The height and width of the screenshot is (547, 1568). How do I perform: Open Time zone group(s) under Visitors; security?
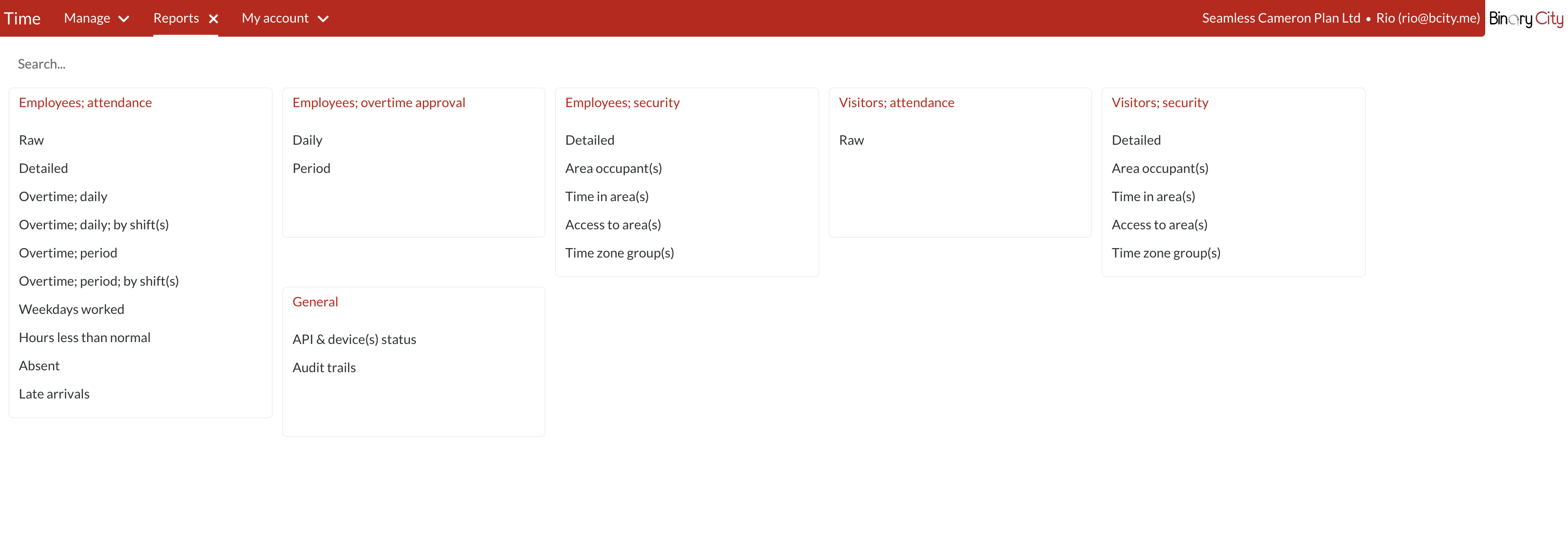(x=1165, y=252)
